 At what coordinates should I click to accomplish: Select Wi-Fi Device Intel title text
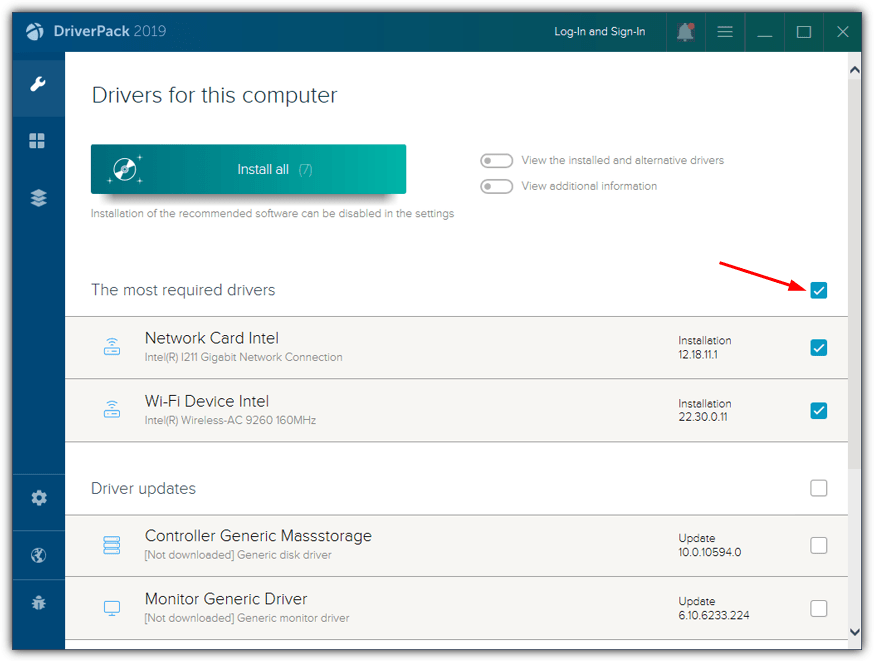click(x=207, y=401)
